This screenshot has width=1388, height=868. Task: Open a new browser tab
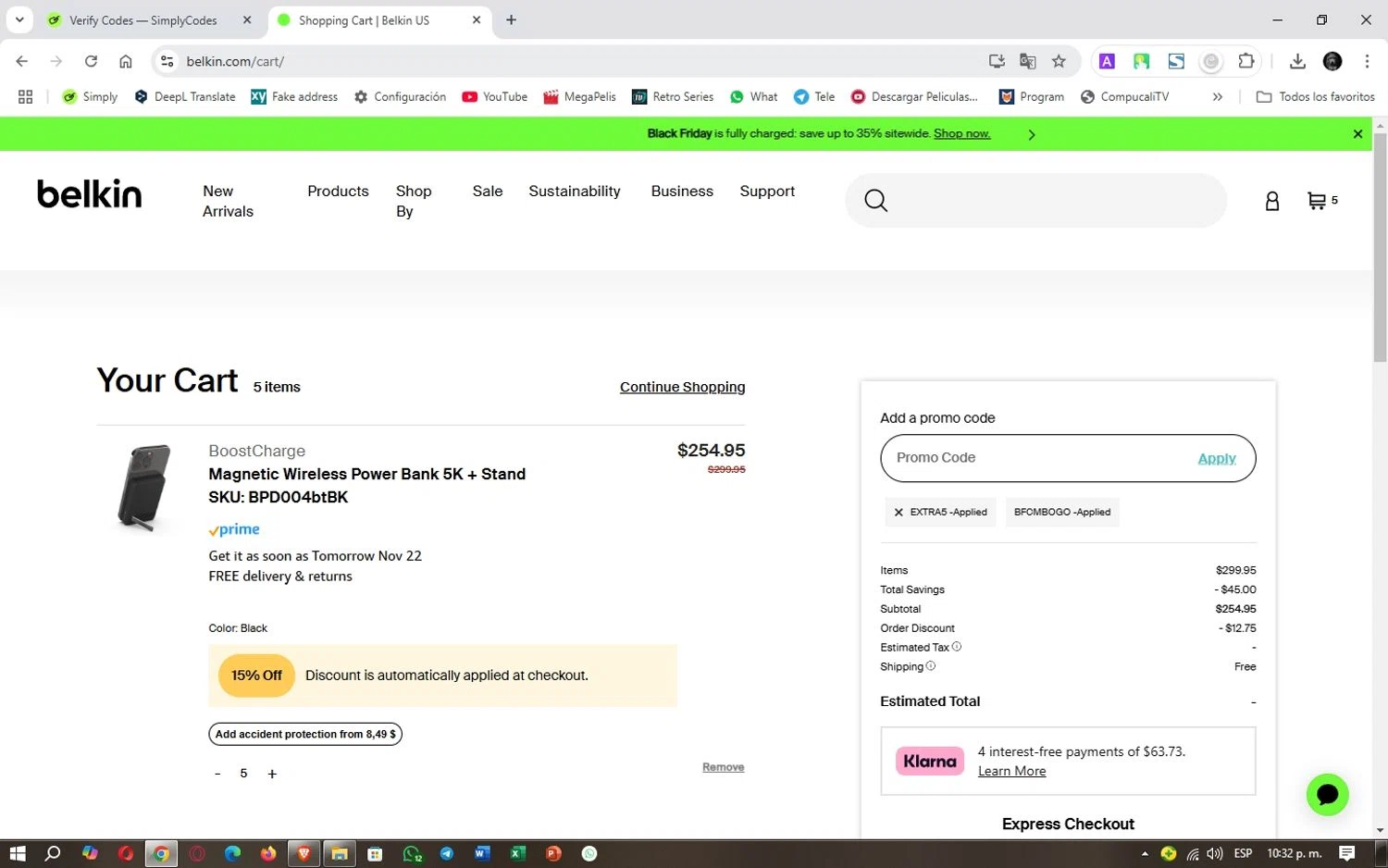pos(511,19)
